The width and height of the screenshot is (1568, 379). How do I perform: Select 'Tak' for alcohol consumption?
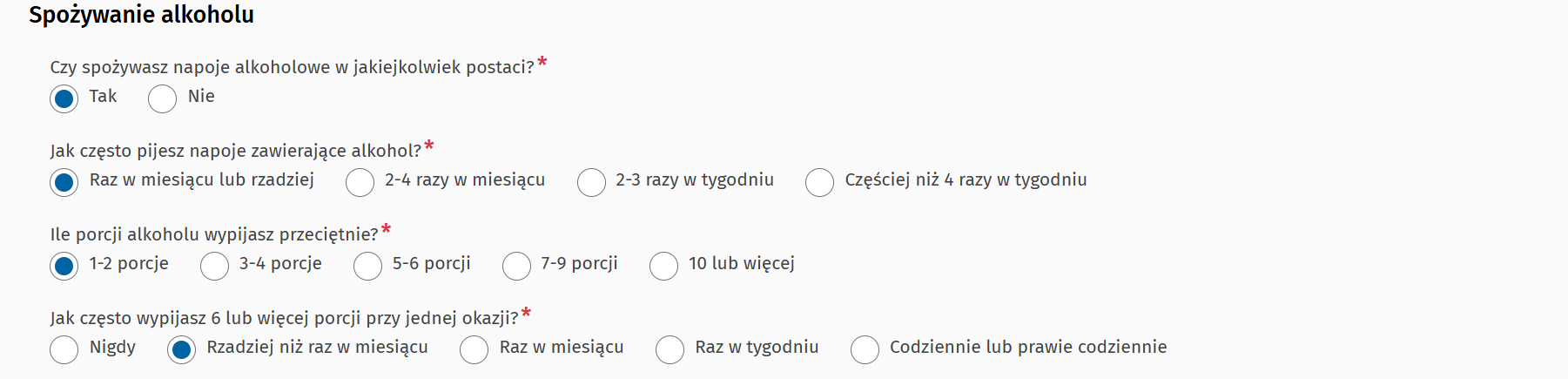[x=64, y=99]
